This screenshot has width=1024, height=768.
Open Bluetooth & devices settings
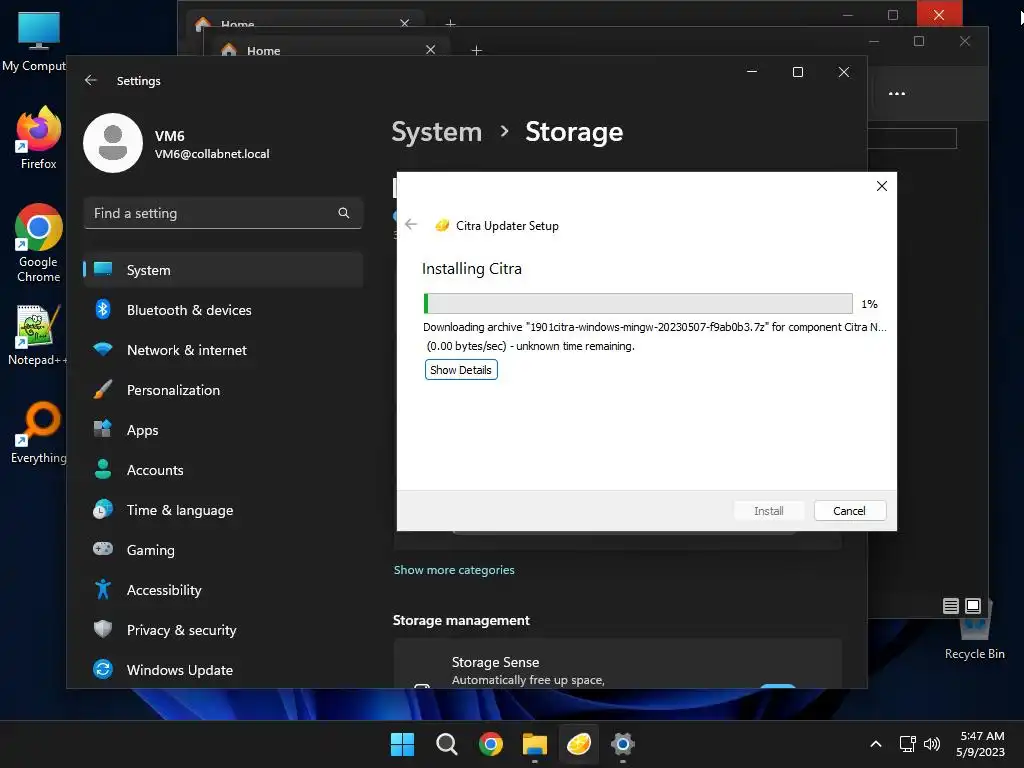pos(223,310)
